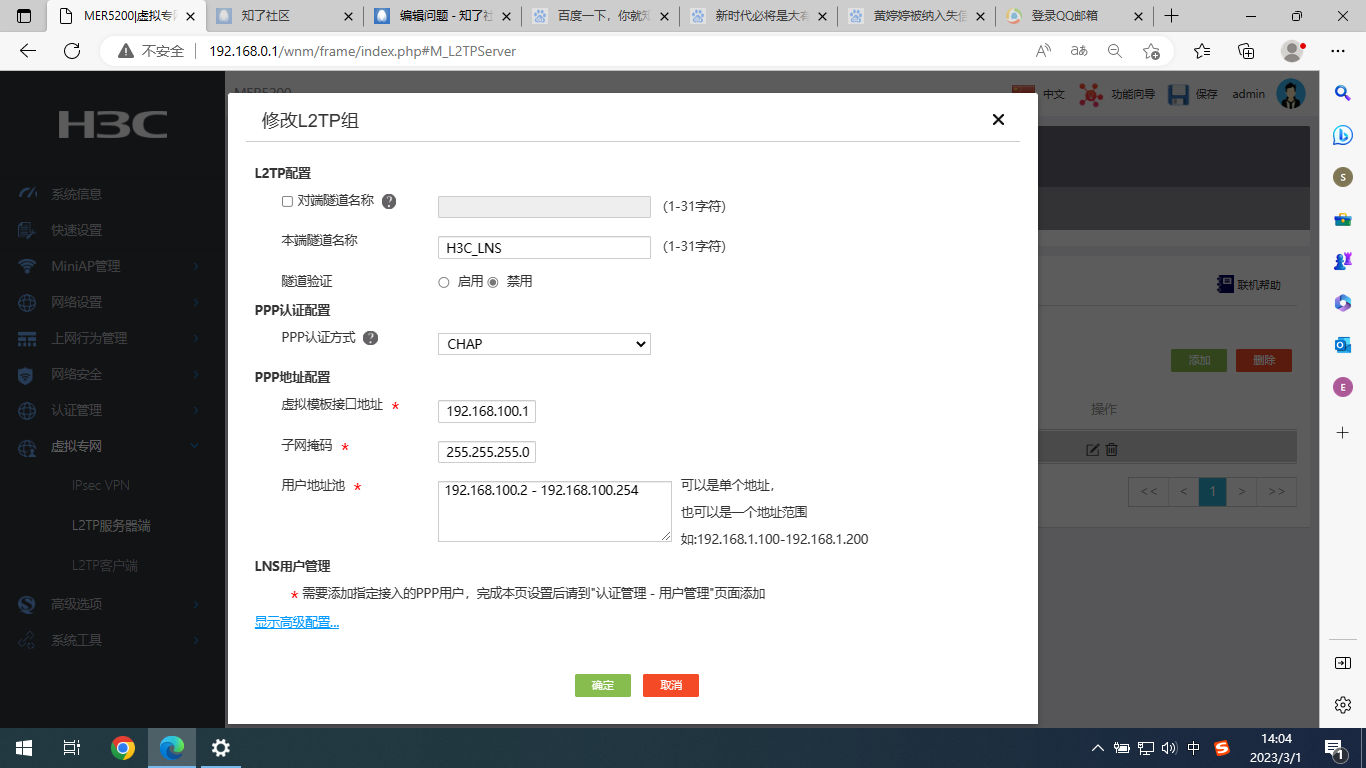This screenshot has height=768, width=1366.
Task: Tick the 对端隧道名称 checkbox
Action: 287,201
